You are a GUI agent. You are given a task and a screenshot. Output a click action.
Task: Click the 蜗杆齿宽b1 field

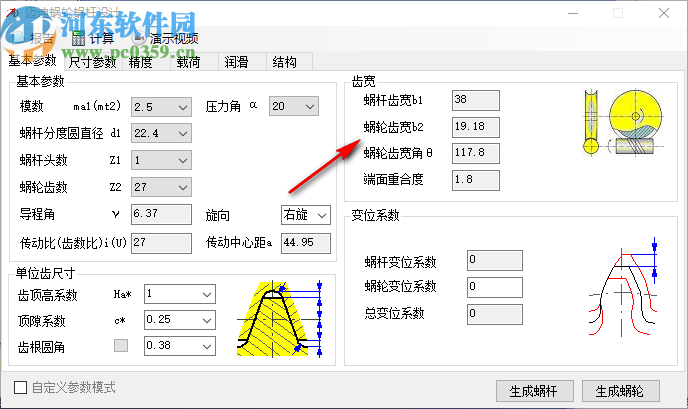[476, 100]
